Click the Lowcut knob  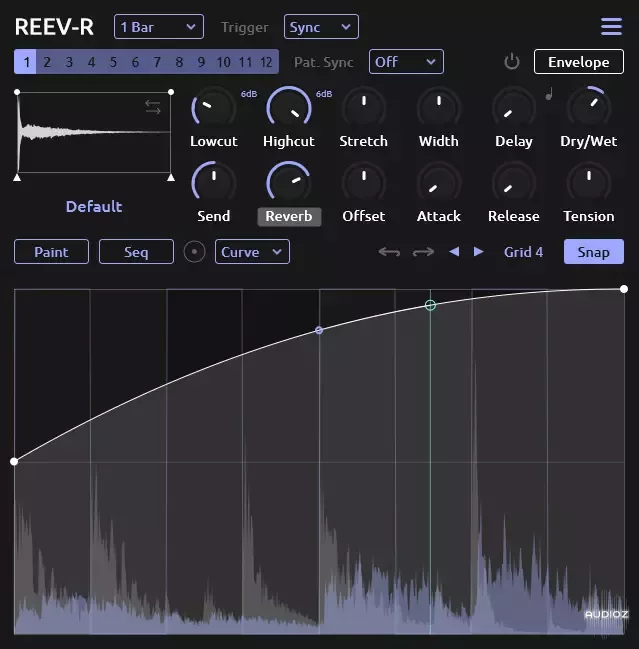[214, 108]
